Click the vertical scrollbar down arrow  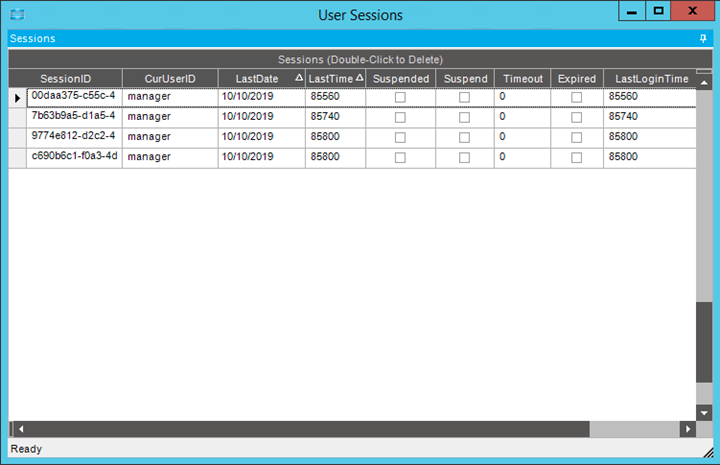(x=704, y=413)
